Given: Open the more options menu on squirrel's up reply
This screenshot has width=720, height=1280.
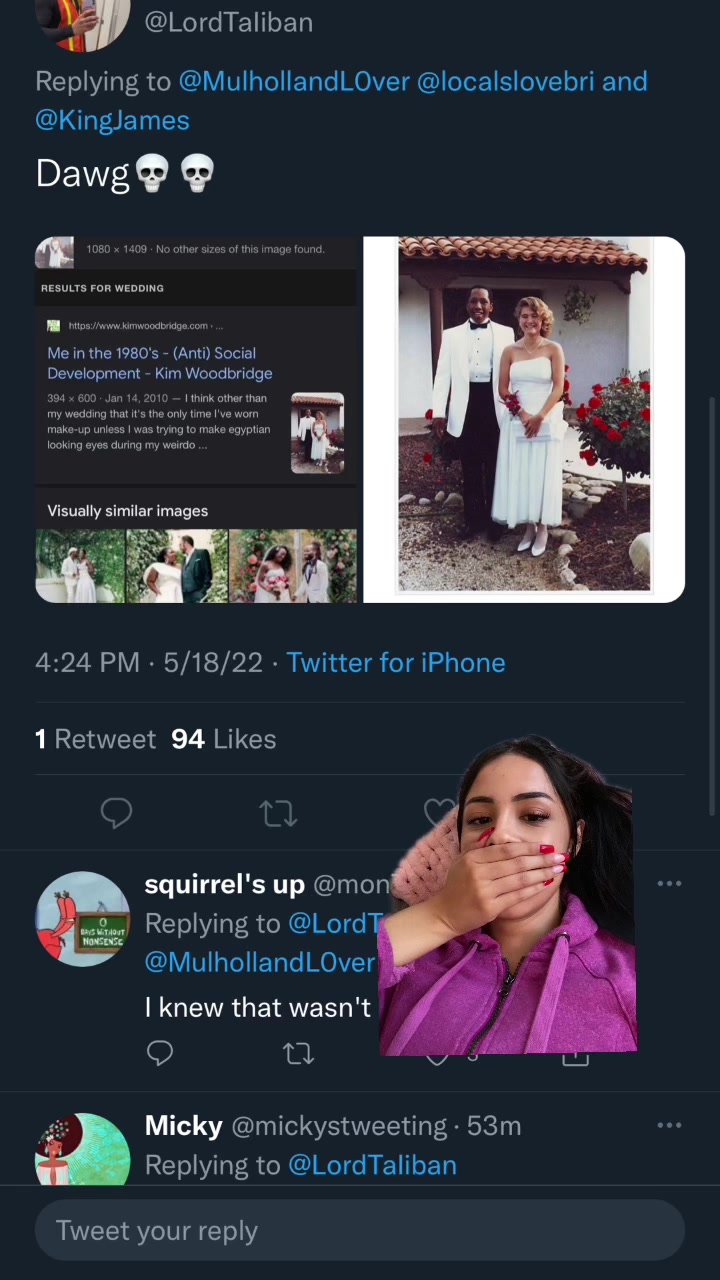Looking at the screenshot, I should tap(669, 884).
